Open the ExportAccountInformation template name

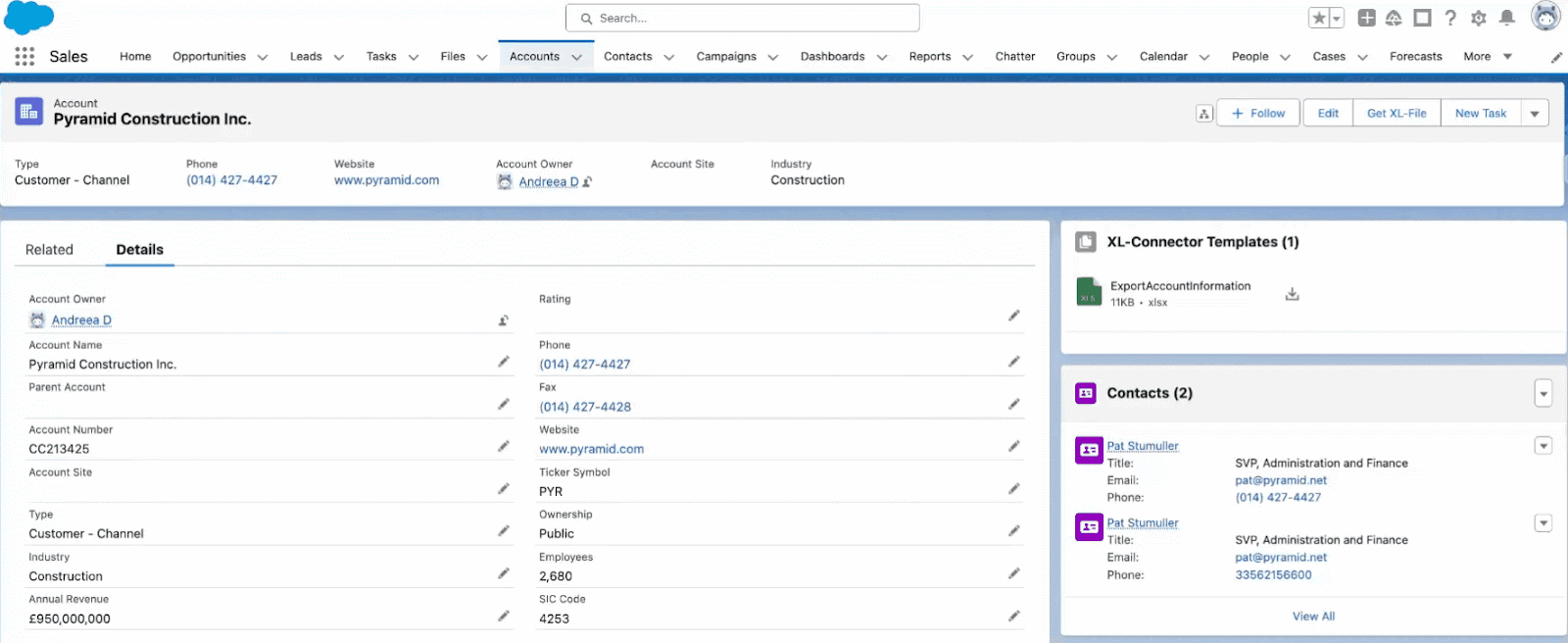tap(1180, 286)
